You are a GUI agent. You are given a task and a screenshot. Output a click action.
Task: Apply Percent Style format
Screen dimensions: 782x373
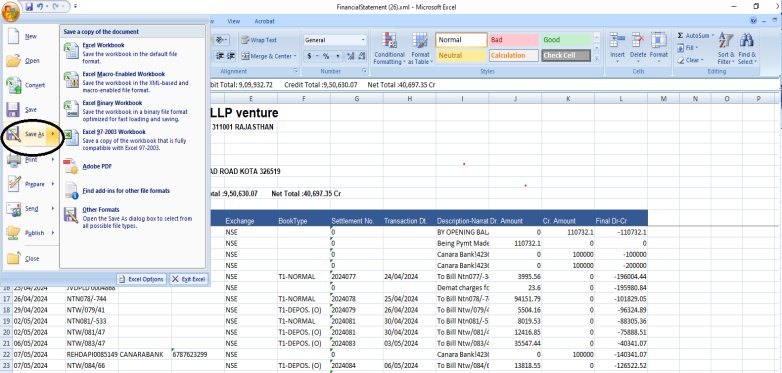(x=325, y=56)
